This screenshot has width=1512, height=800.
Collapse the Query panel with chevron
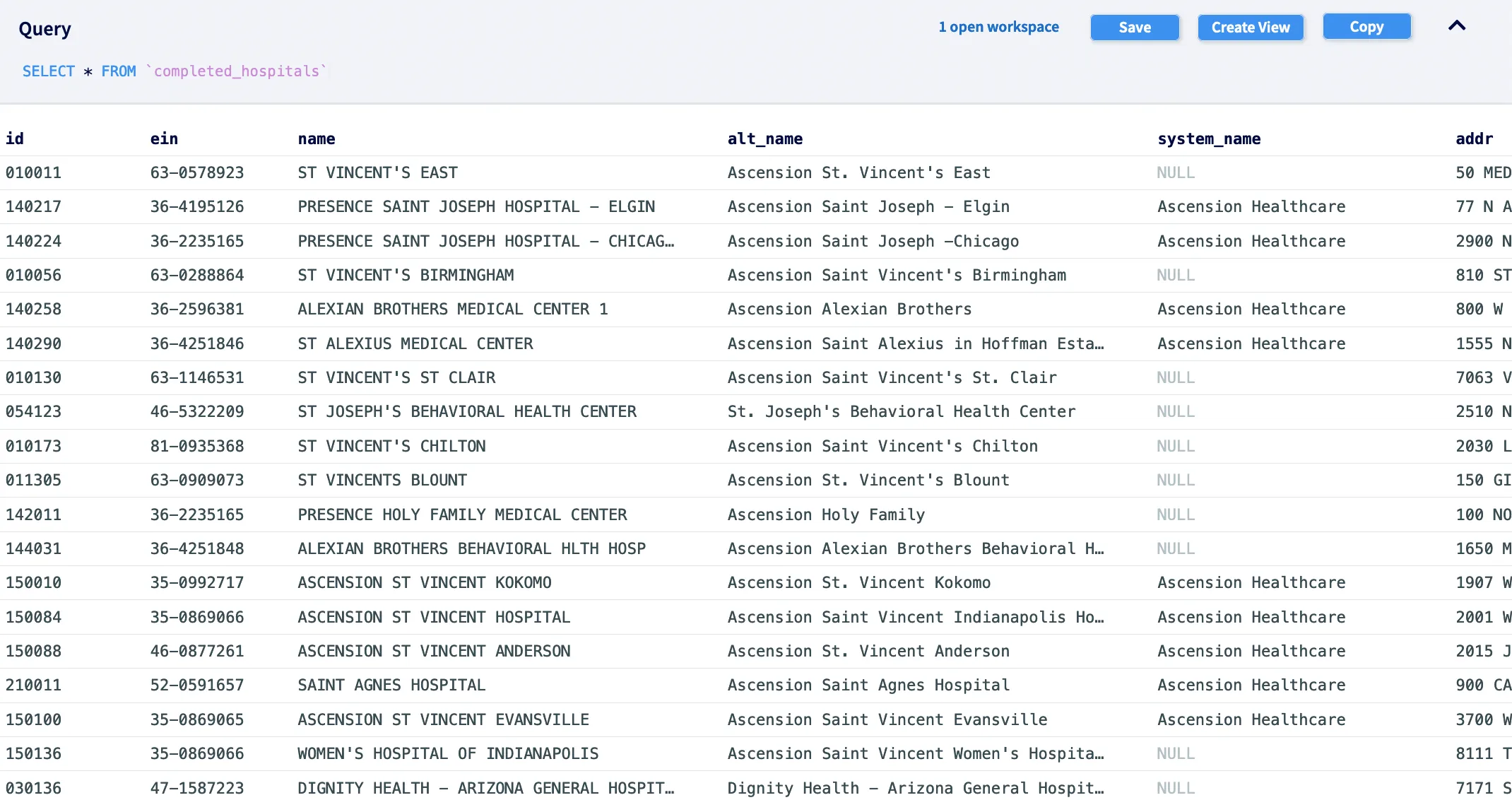coord(1456,26)
